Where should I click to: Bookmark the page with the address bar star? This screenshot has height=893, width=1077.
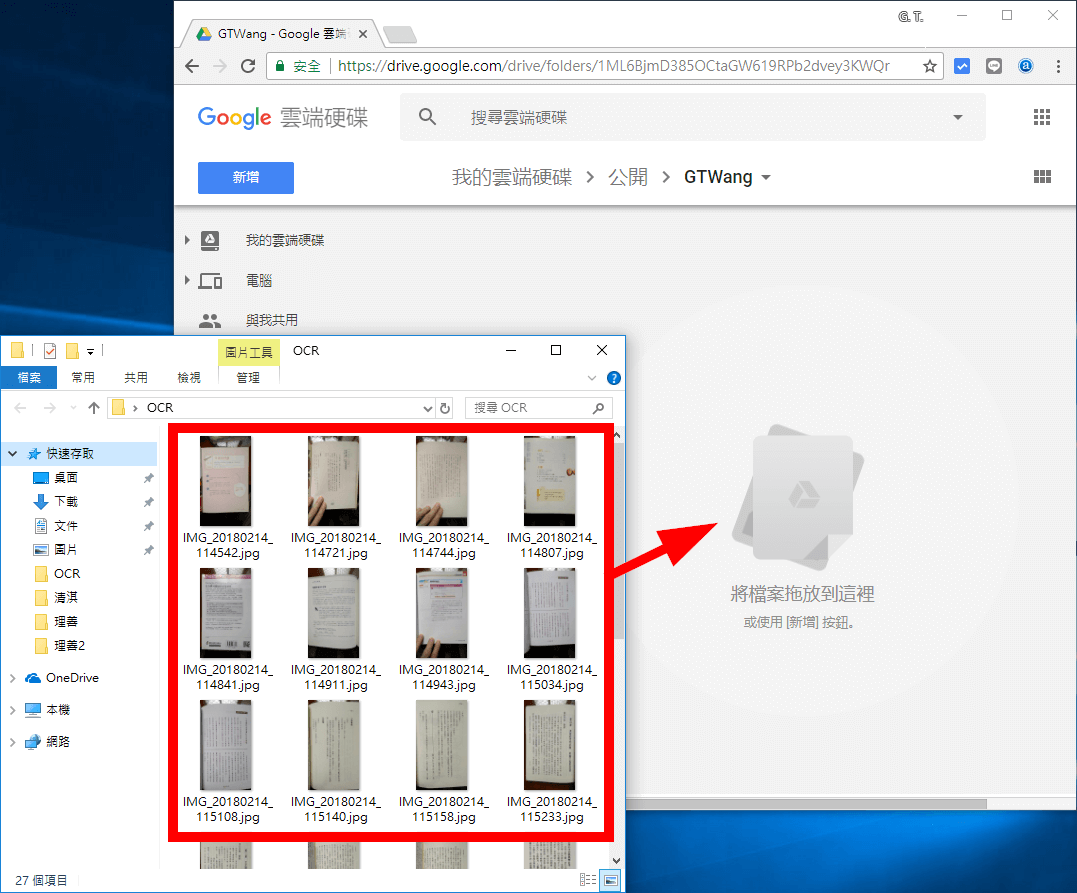click(x=930, y=65)
